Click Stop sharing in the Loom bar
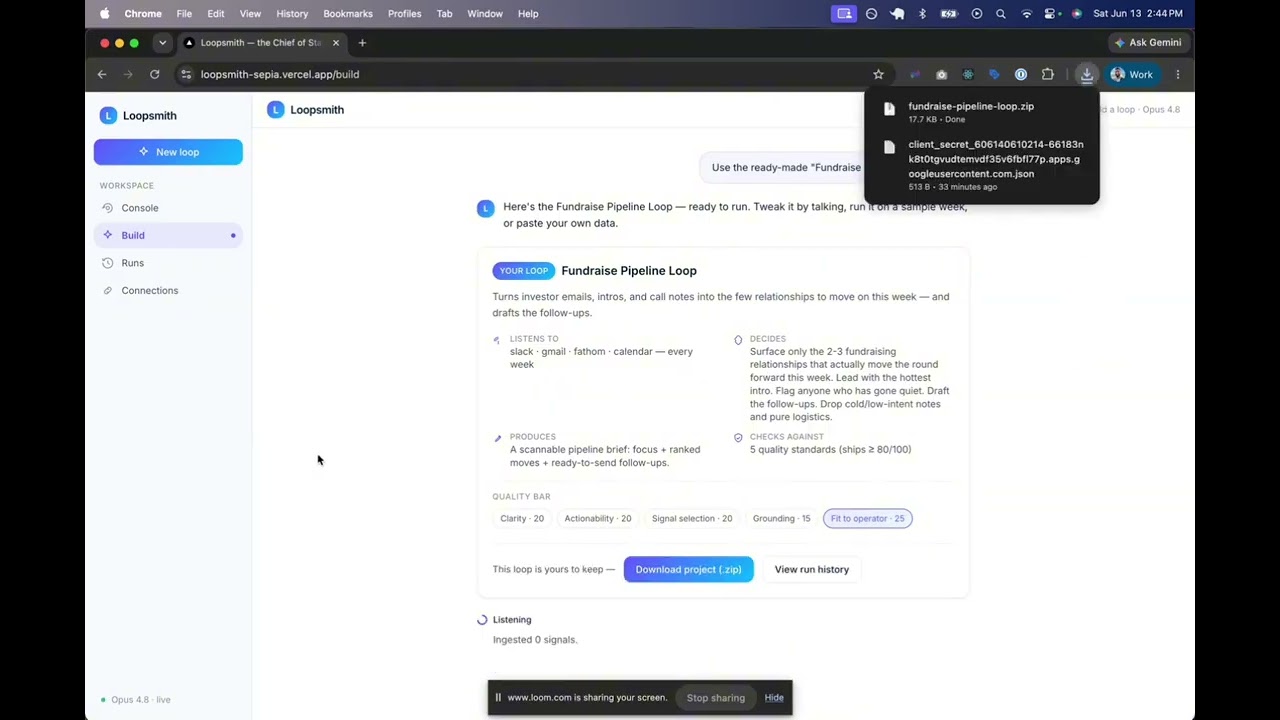Viewport: 1280px width, 720px height. [x=715, y=698]
